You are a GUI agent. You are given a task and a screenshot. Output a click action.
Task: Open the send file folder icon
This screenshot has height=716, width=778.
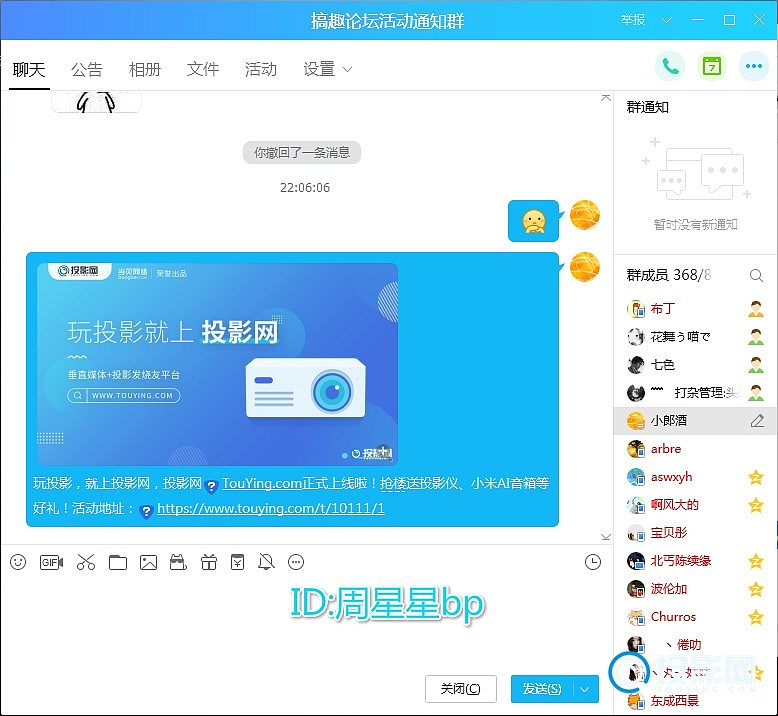118,562
